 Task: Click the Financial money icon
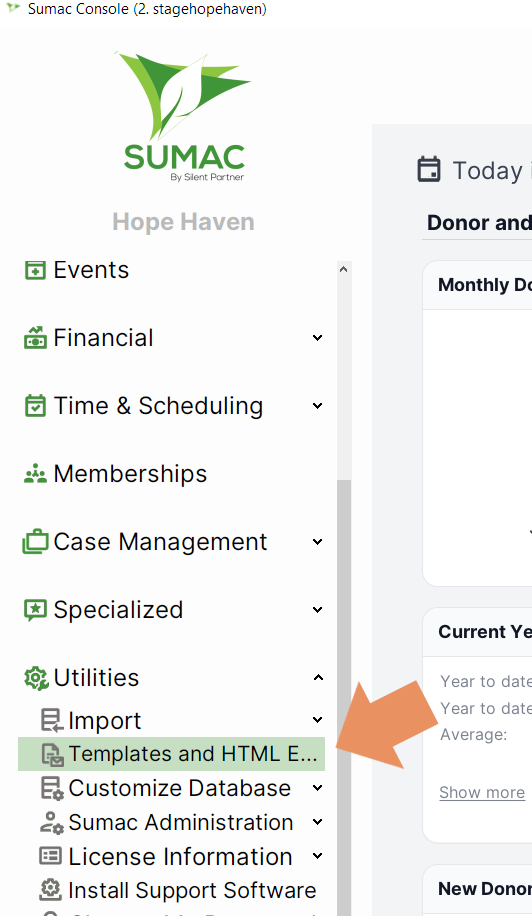pyautogui.click(x=35, y=338)
